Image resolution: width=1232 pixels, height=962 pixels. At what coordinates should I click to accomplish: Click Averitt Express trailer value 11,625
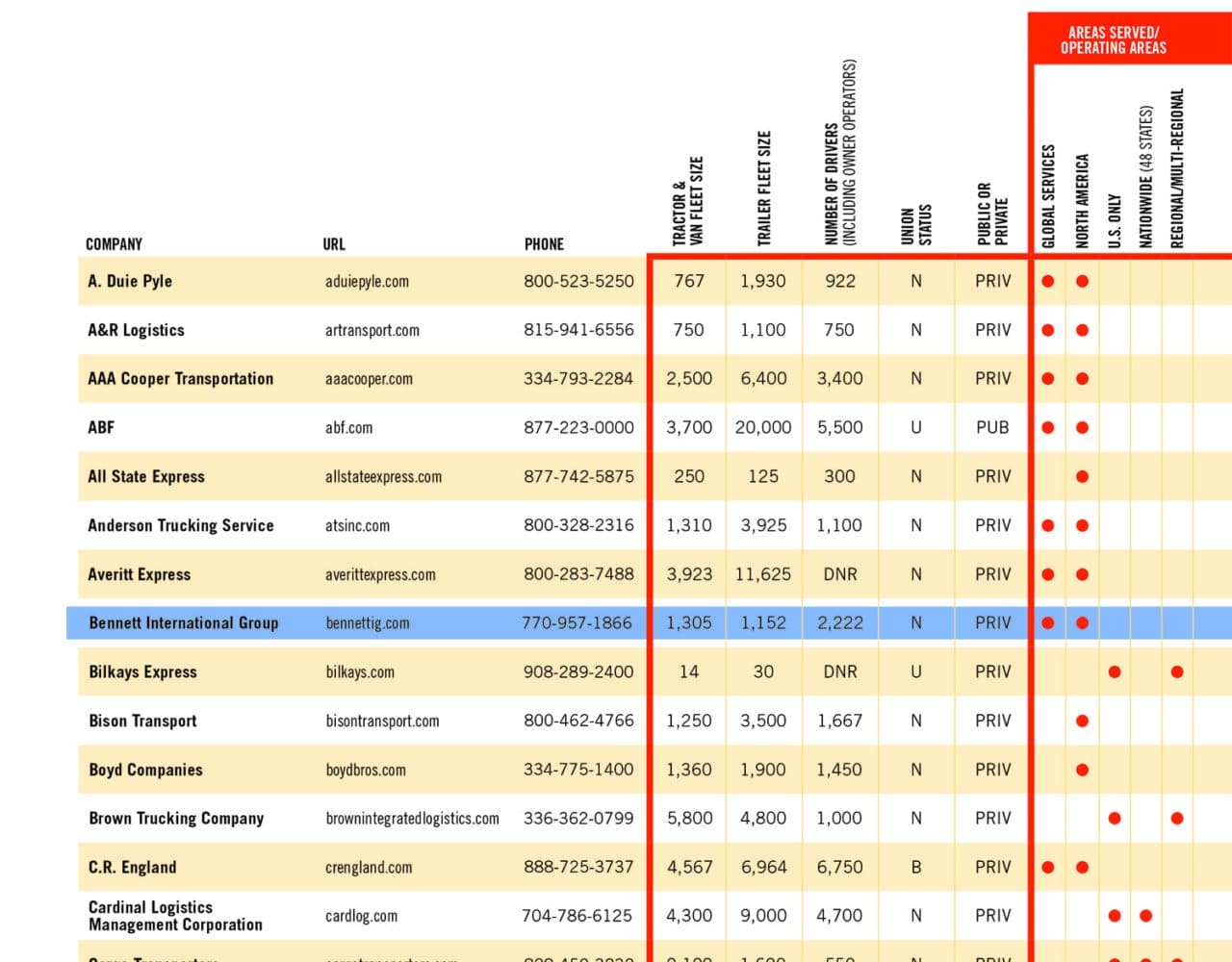tap(763, 574)
